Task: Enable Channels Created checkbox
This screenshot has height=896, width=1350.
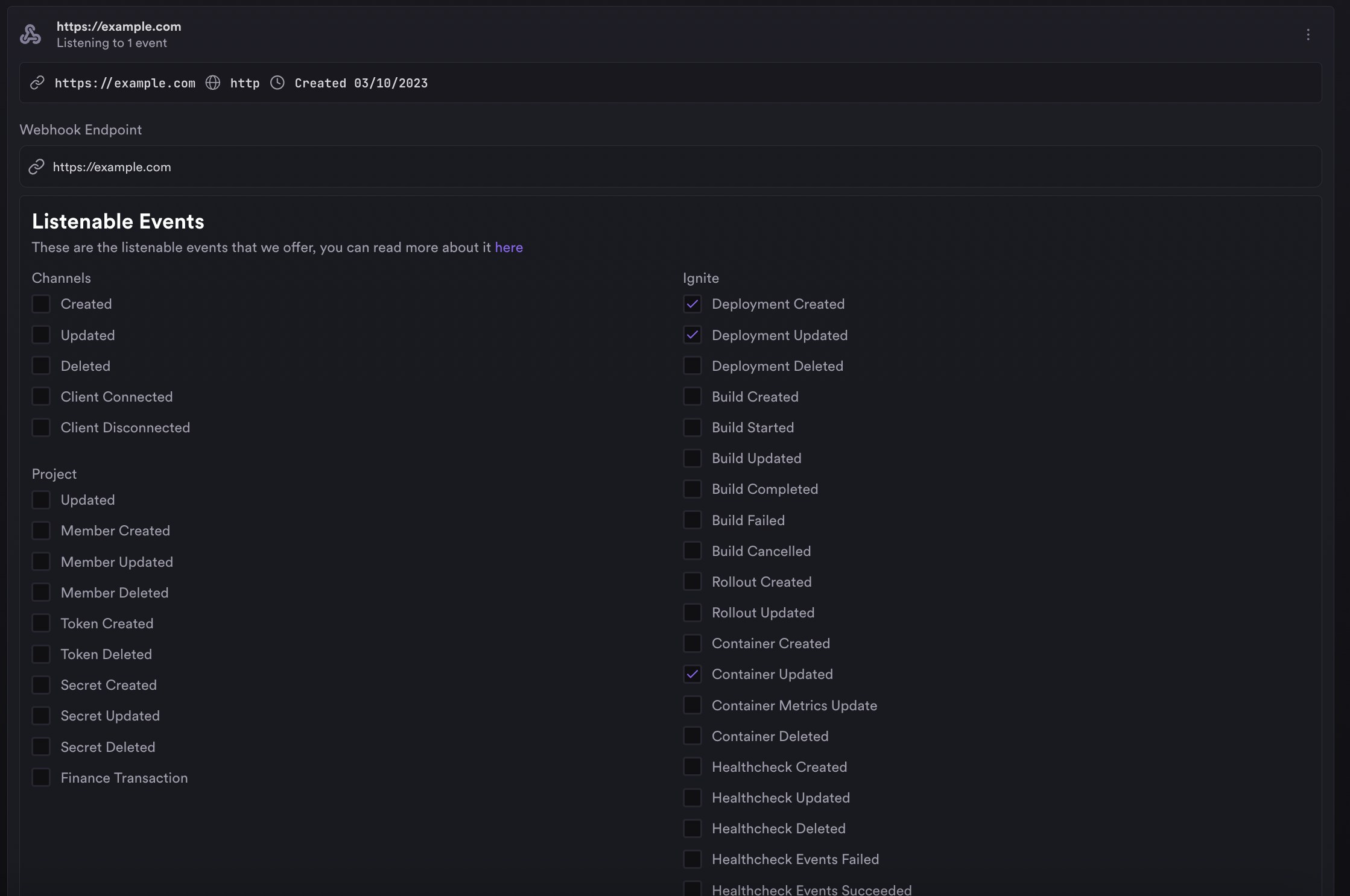Action: coord(41,304)
